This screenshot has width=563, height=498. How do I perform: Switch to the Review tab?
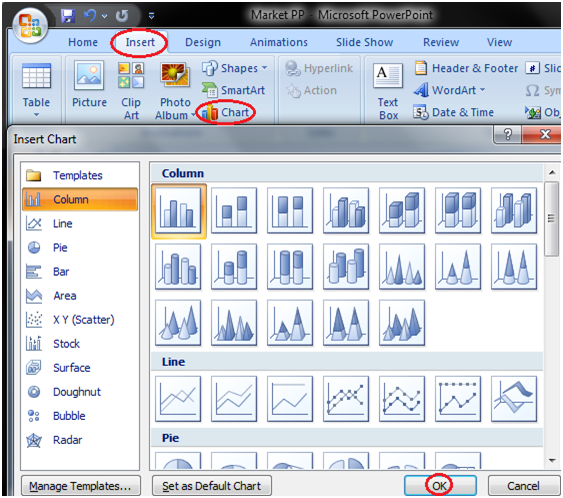[441, 42]
